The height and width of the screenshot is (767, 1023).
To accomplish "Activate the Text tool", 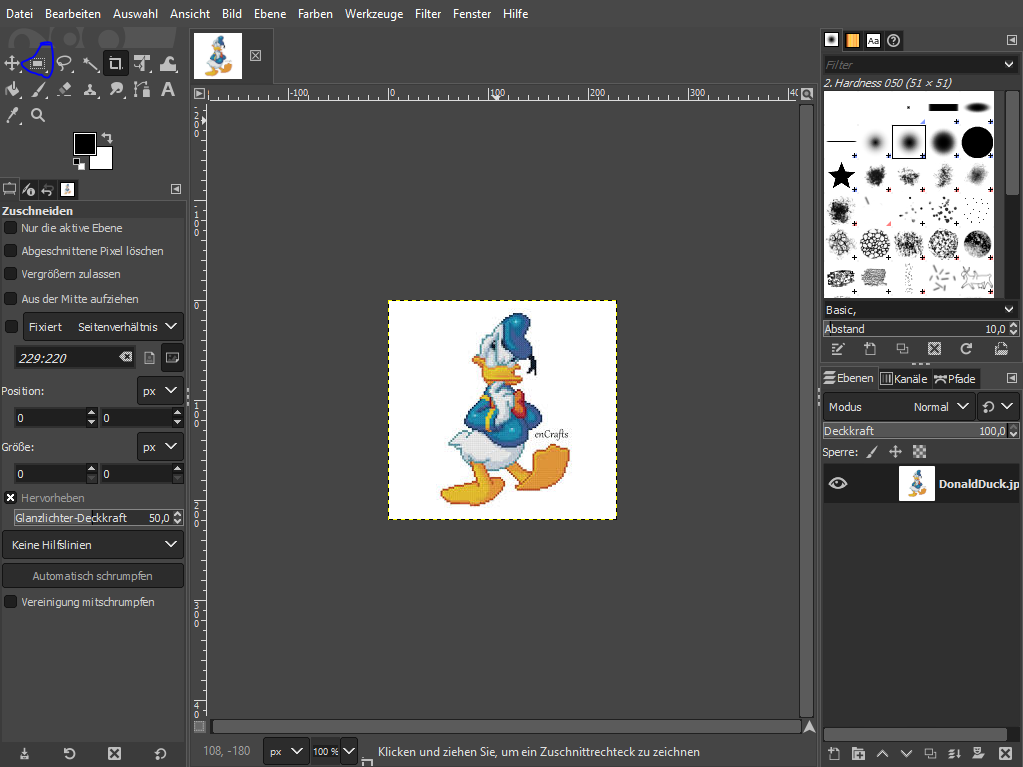I will [168, 89].
